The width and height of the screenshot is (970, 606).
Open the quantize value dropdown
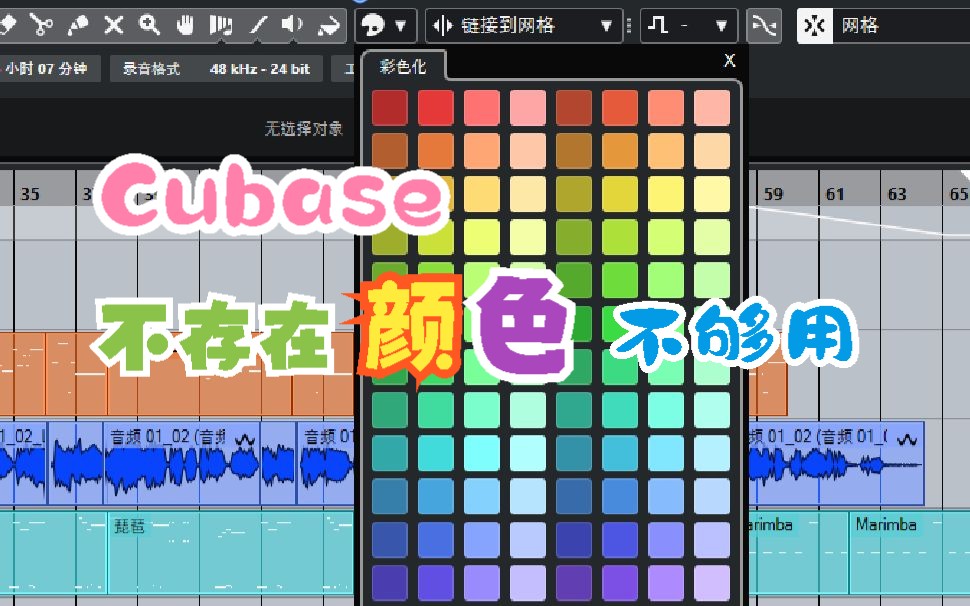tap(690, 26)
